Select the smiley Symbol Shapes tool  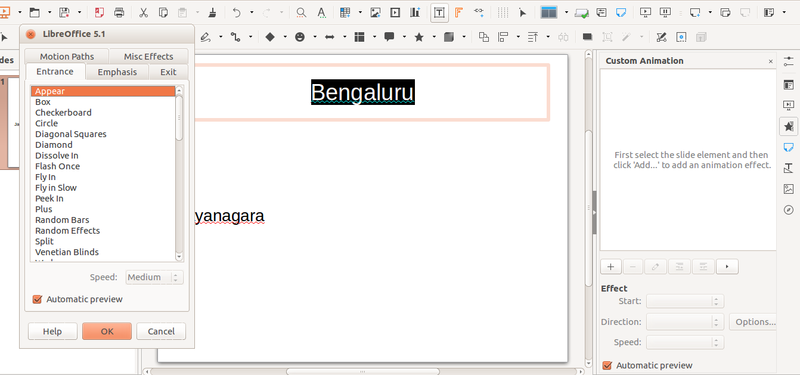point(300,37)
